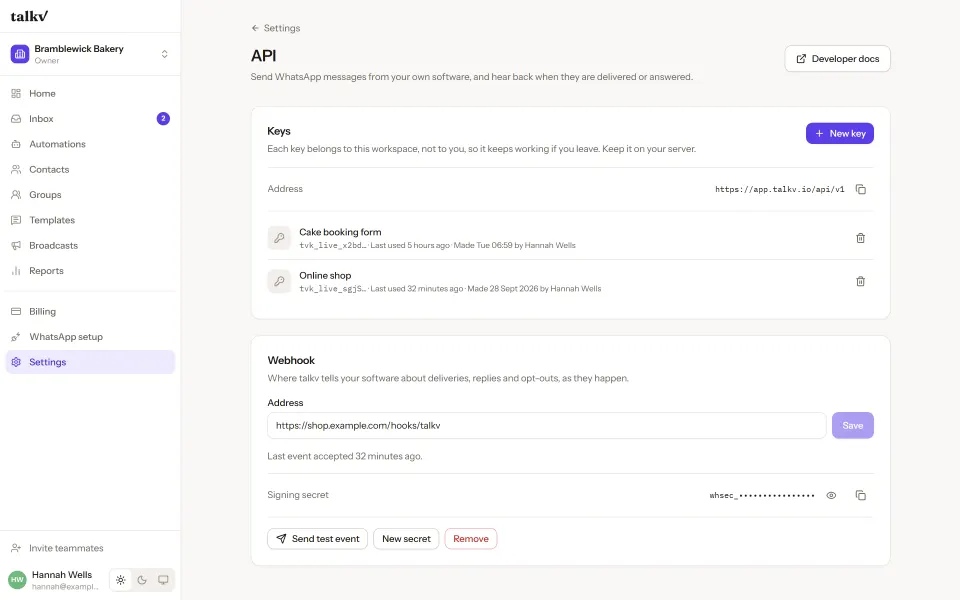Delete the Online shop key
960x600 pixels.
point(860,281)
